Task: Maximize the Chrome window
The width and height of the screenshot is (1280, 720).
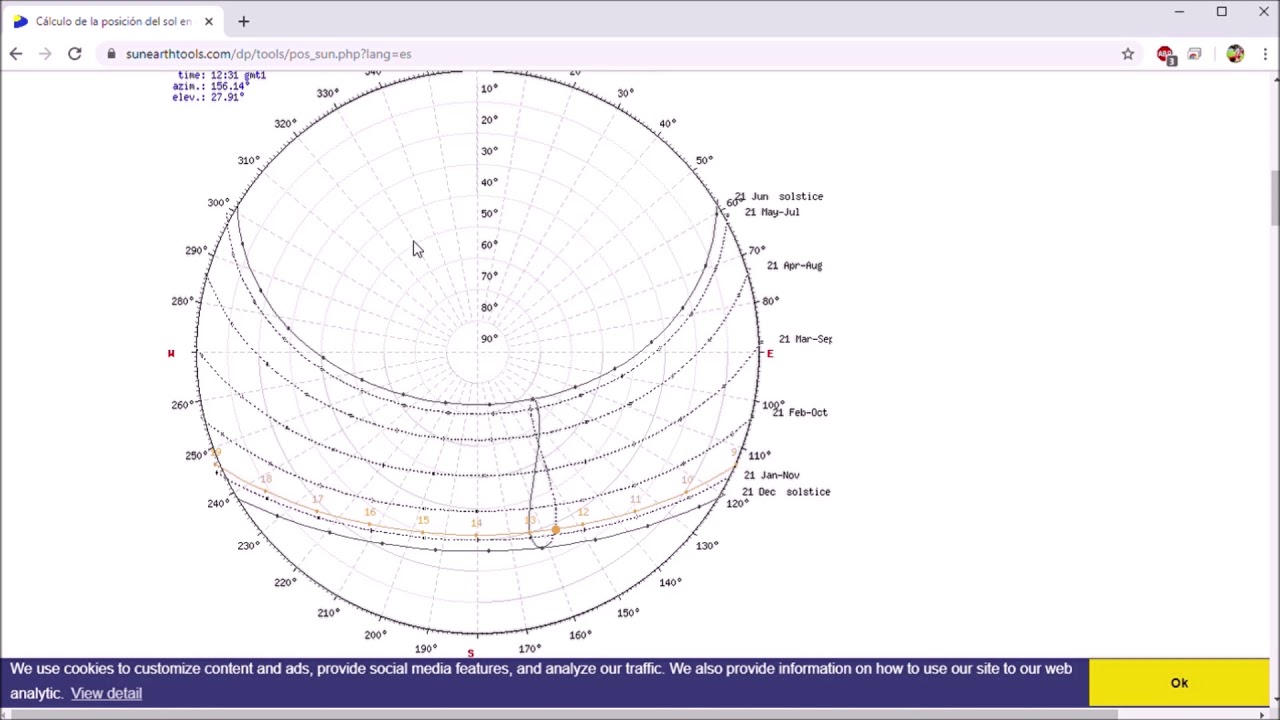Action: click(1221, 12)
